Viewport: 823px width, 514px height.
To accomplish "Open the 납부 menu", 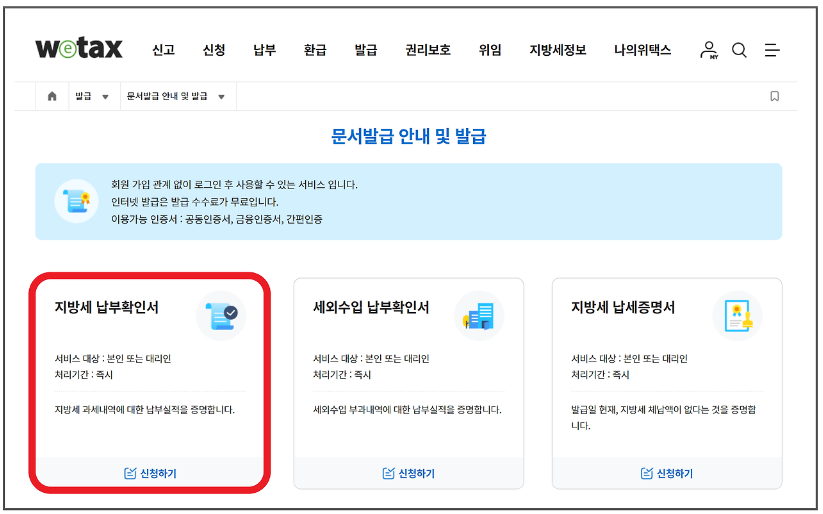I will click(265, 50).
